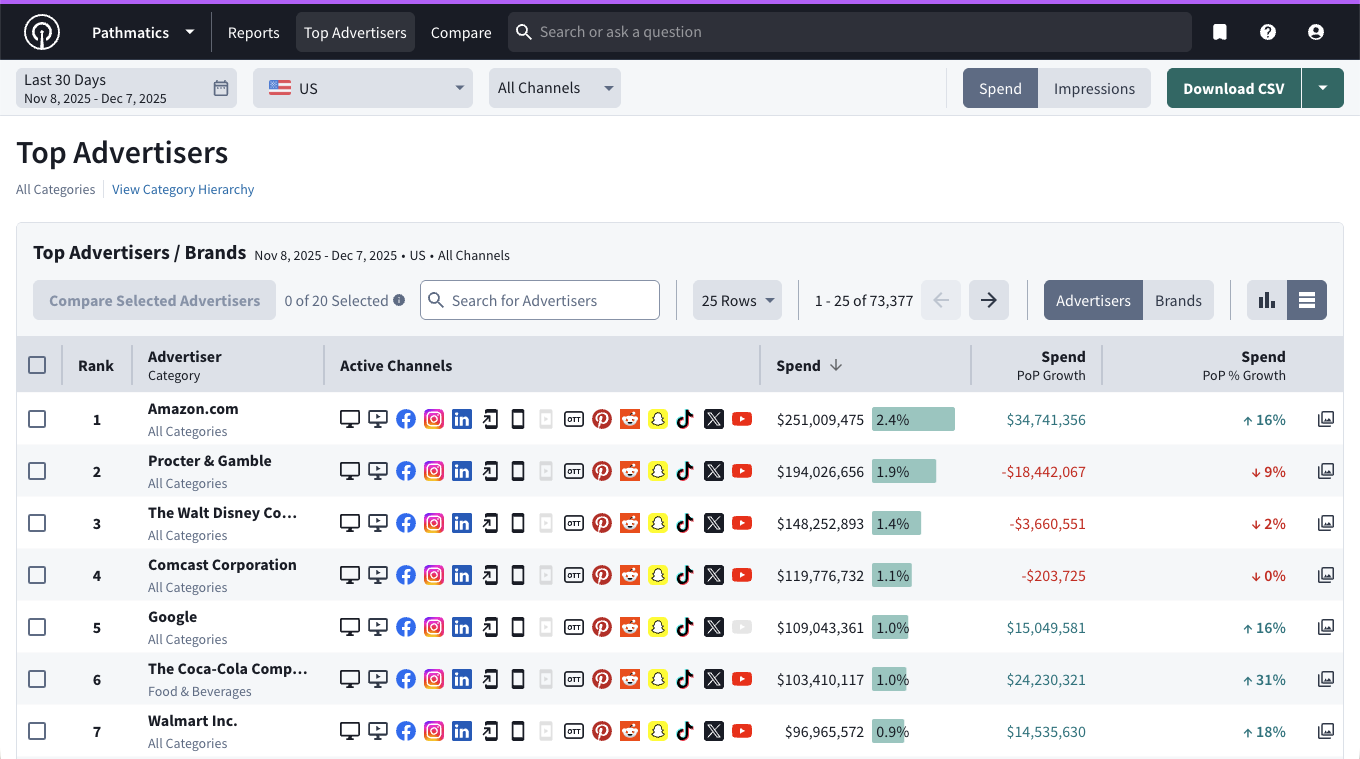
Task: Click the 2.4% spend share bar
Action: 913,419
